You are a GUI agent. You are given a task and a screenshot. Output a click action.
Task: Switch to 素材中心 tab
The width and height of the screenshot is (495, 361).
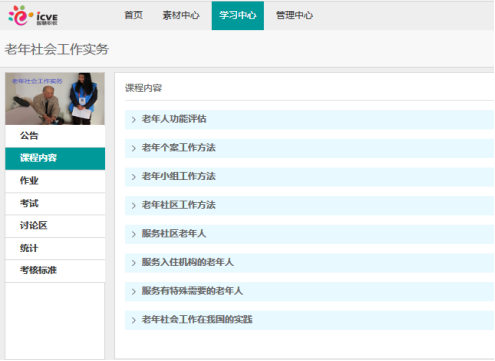pyautogui.click(x=181, y=15)
